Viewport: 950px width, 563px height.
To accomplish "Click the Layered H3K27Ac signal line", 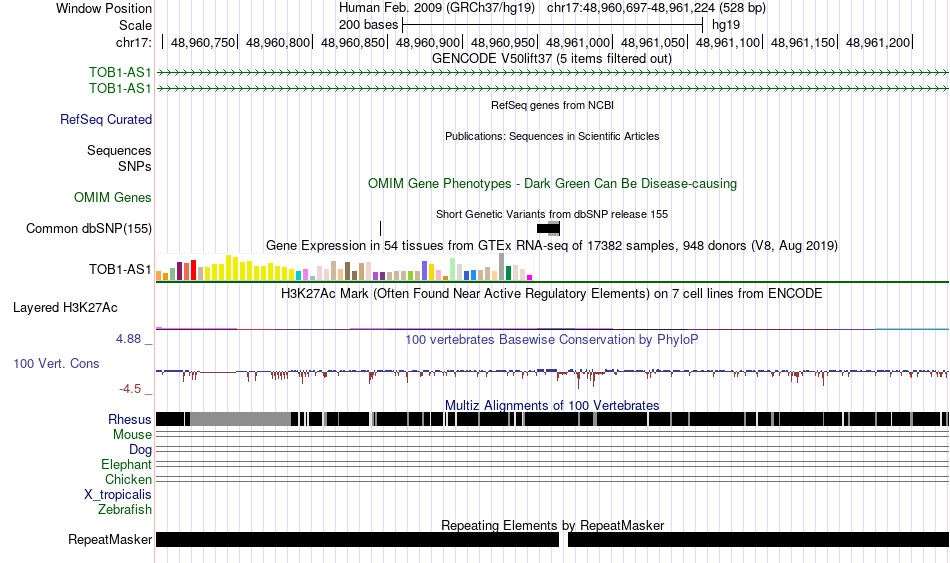I will pos(552,328).
